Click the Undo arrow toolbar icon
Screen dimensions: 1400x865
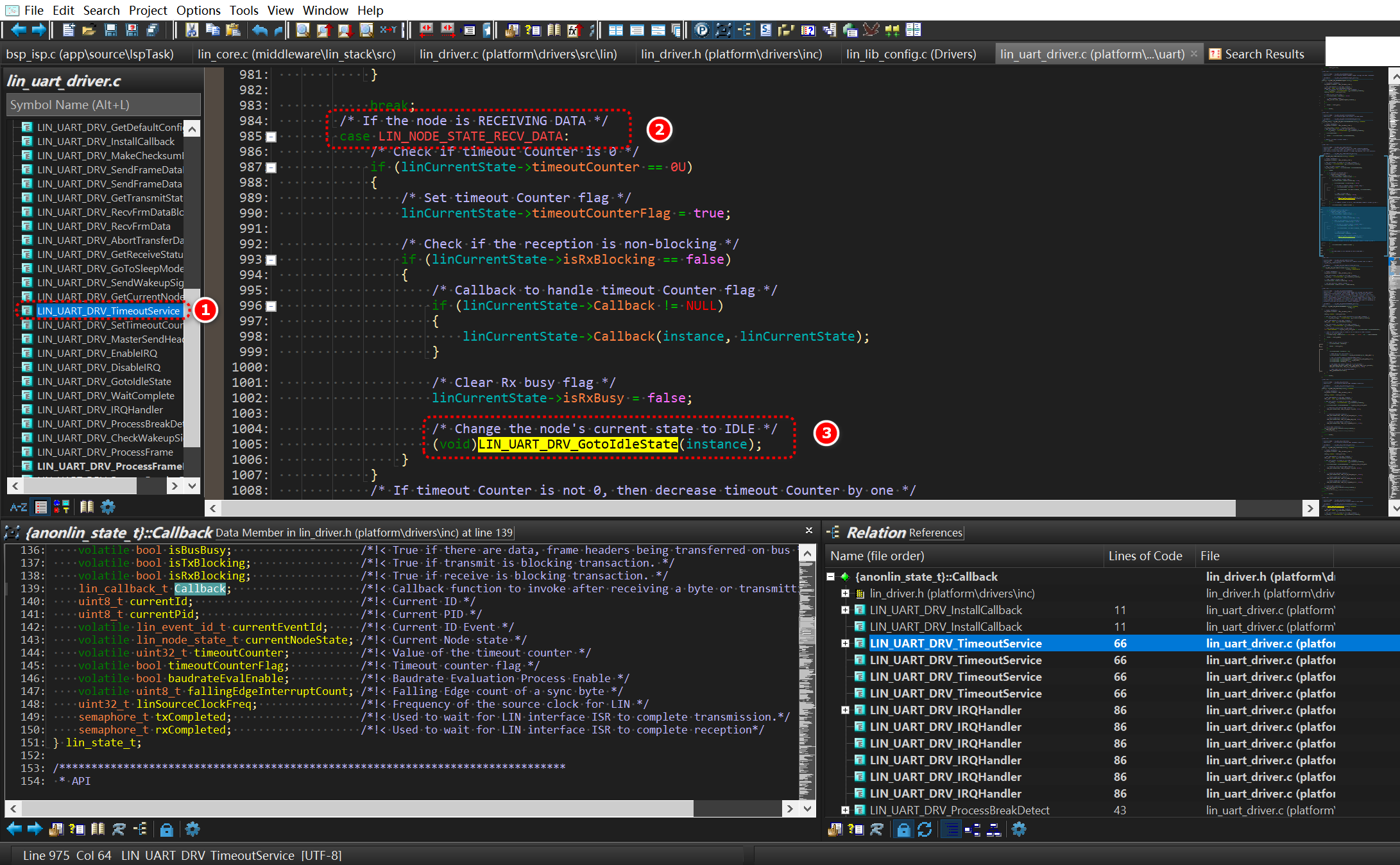tap(259, 30)
